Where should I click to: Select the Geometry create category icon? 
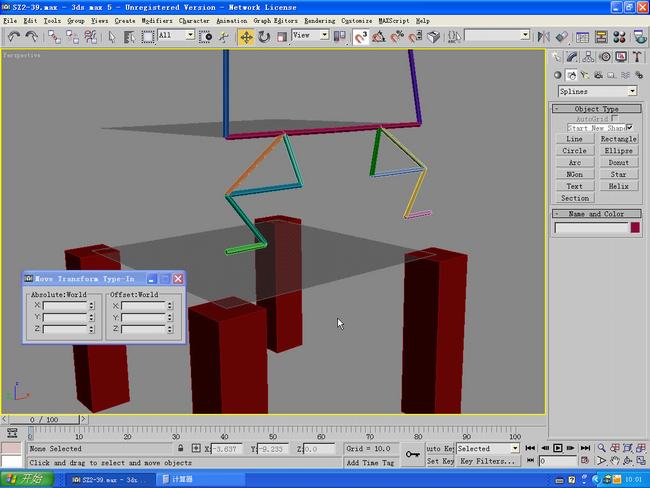pyautogui.click(x=558, y=75)
